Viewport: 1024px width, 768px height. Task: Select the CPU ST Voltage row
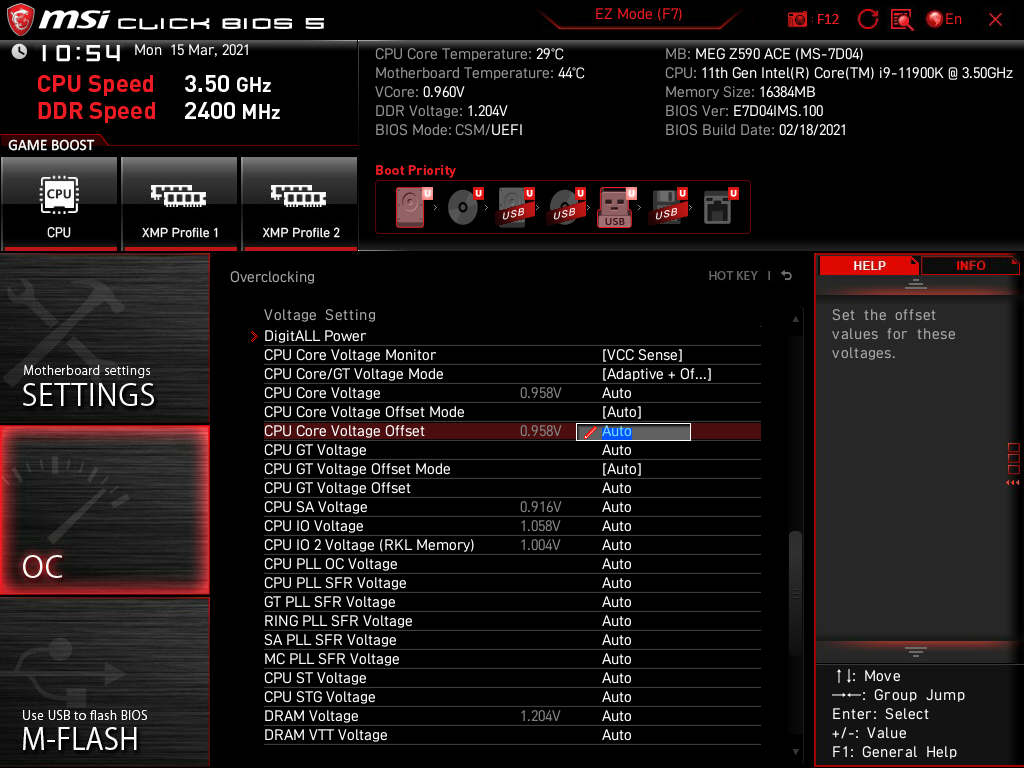tap(512, 677)
